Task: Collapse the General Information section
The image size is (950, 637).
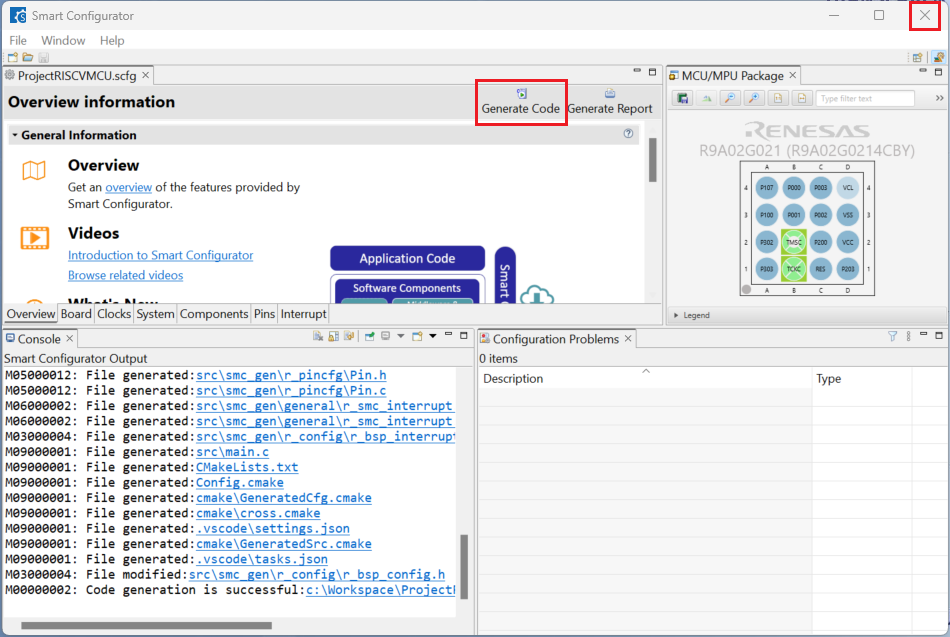Action: (15, 135)
